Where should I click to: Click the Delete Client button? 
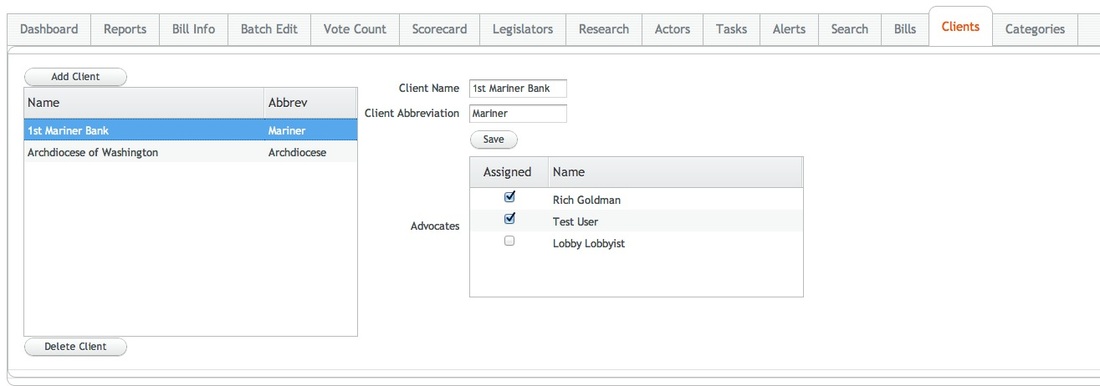click(76, 347)
